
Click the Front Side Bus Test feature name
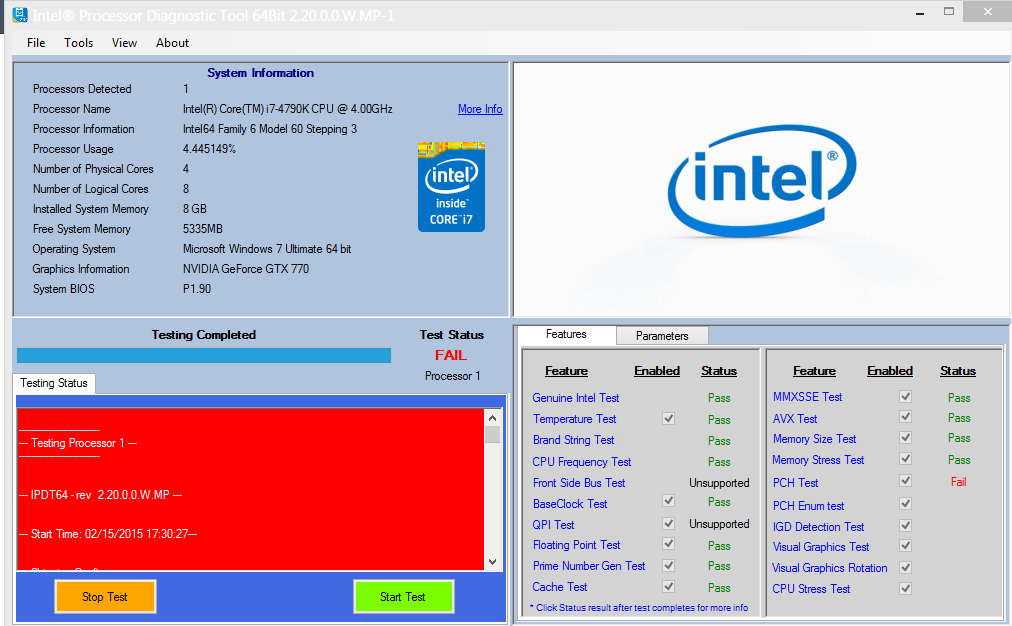(579, 483)
